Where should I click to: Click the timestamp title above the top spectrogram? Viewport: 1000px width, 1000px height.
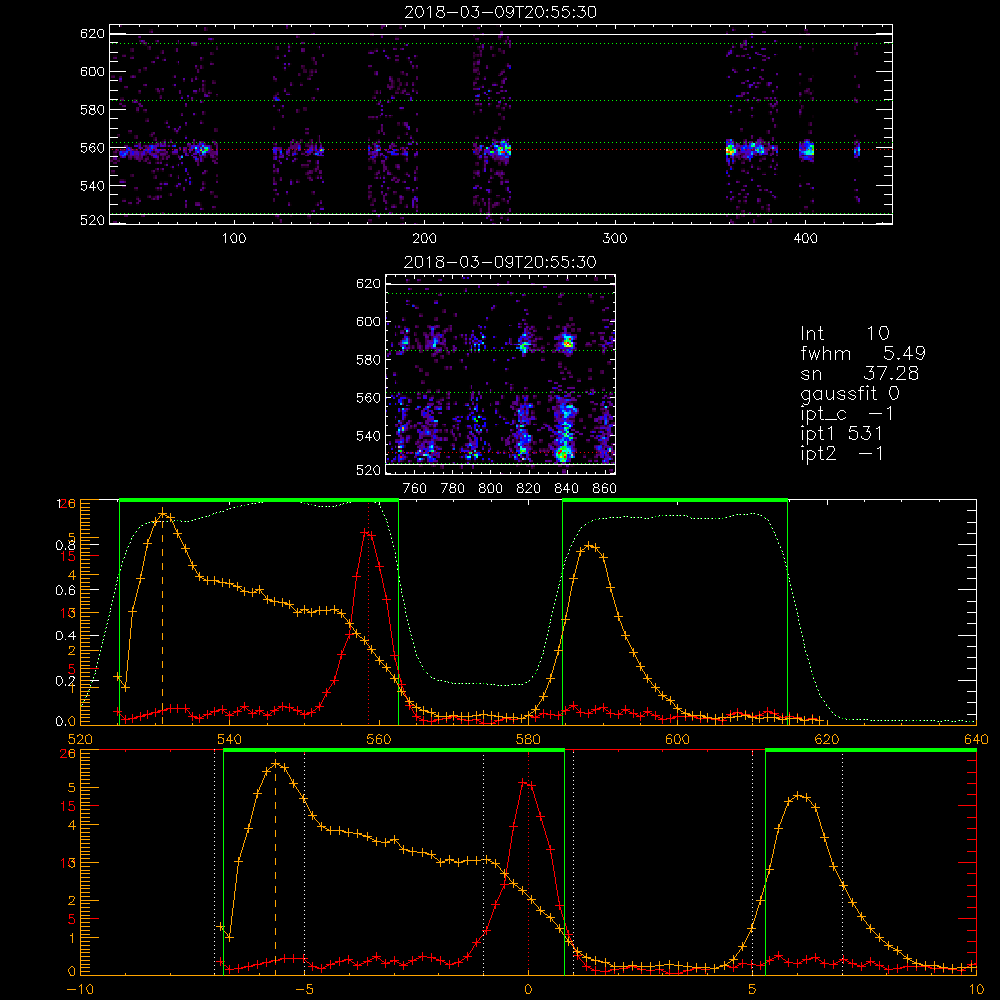pos(501,12)
